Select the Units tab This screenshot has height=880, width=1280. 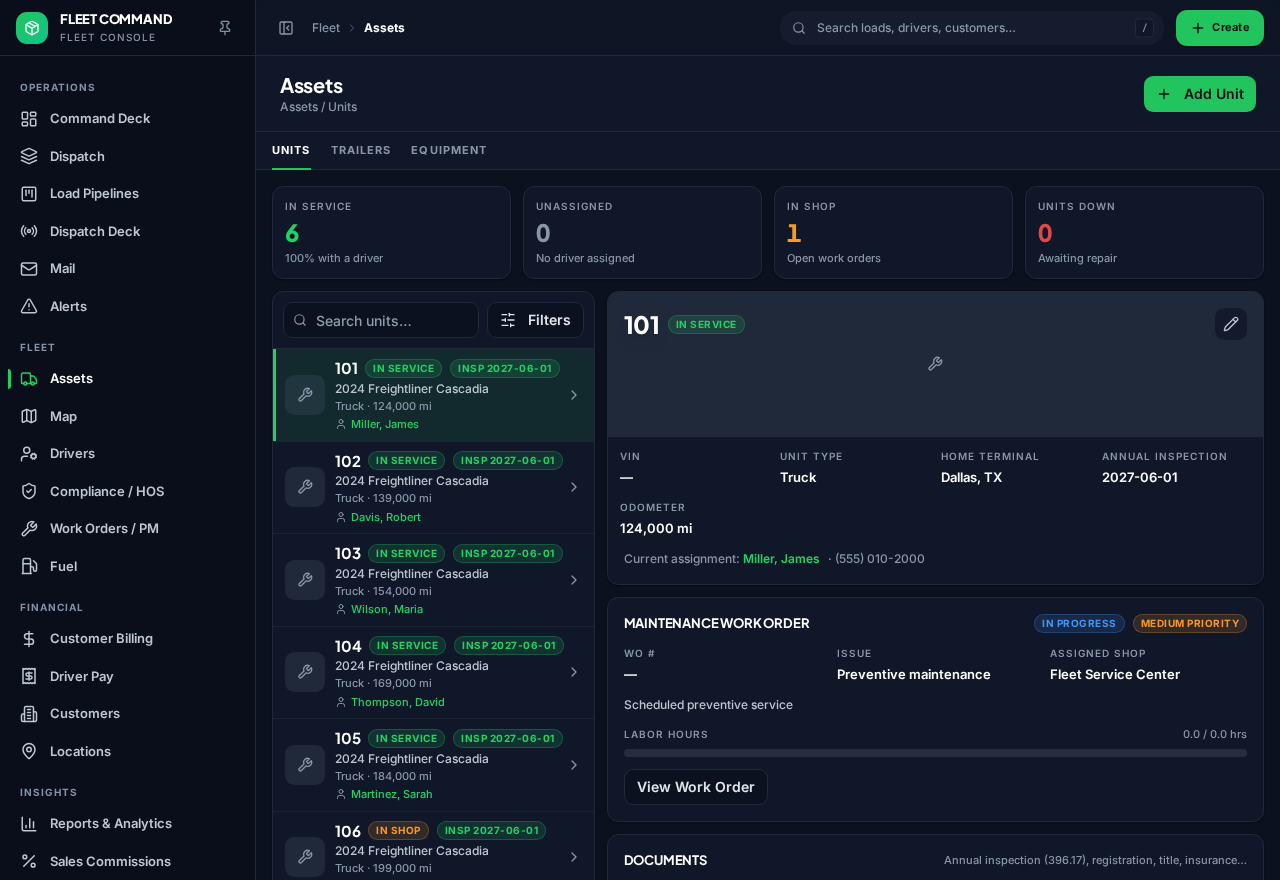pos(291,150)
